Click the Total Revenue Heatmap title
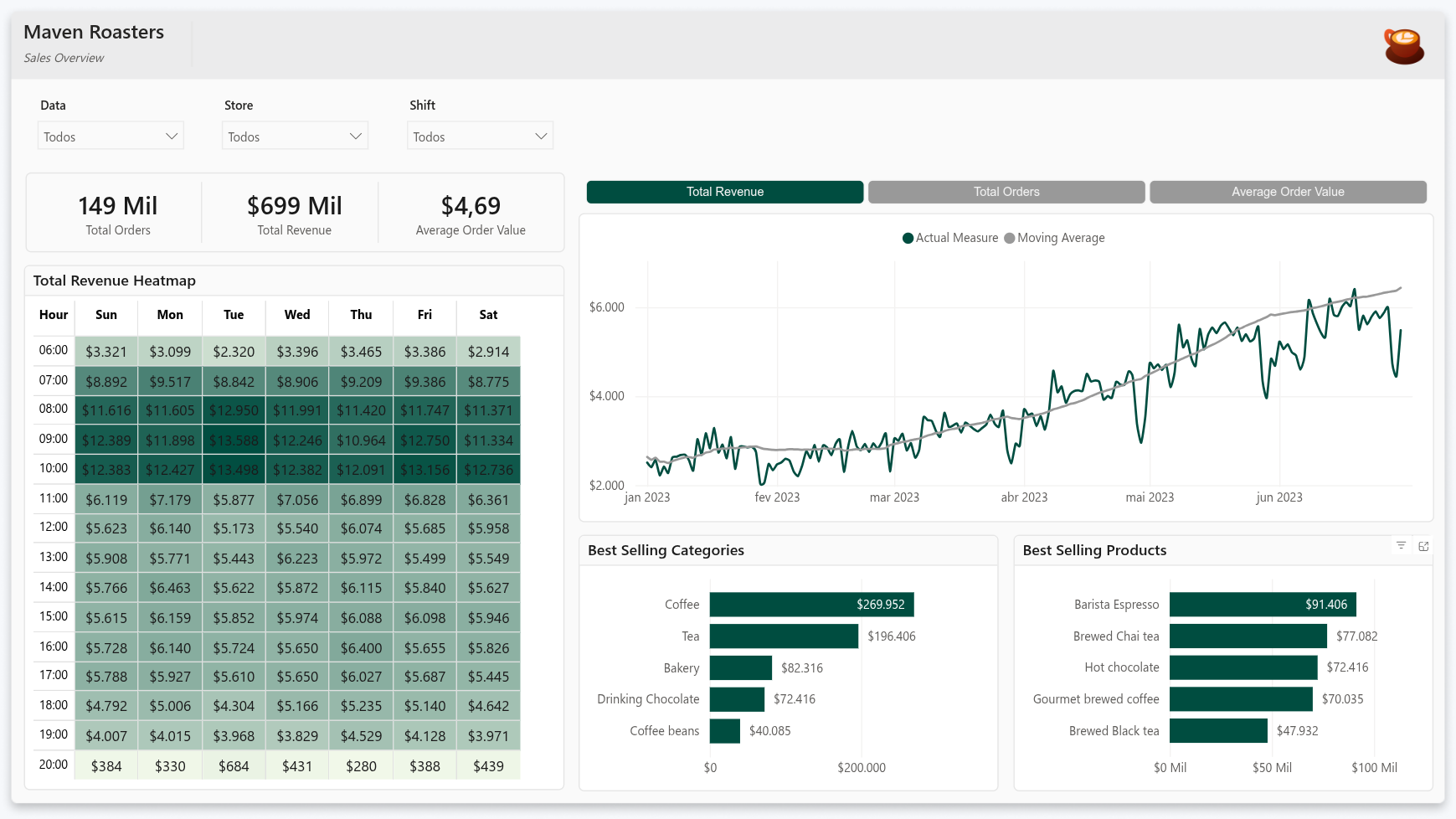This screenshot has width=1456, height=819. [x=115, y=281]
